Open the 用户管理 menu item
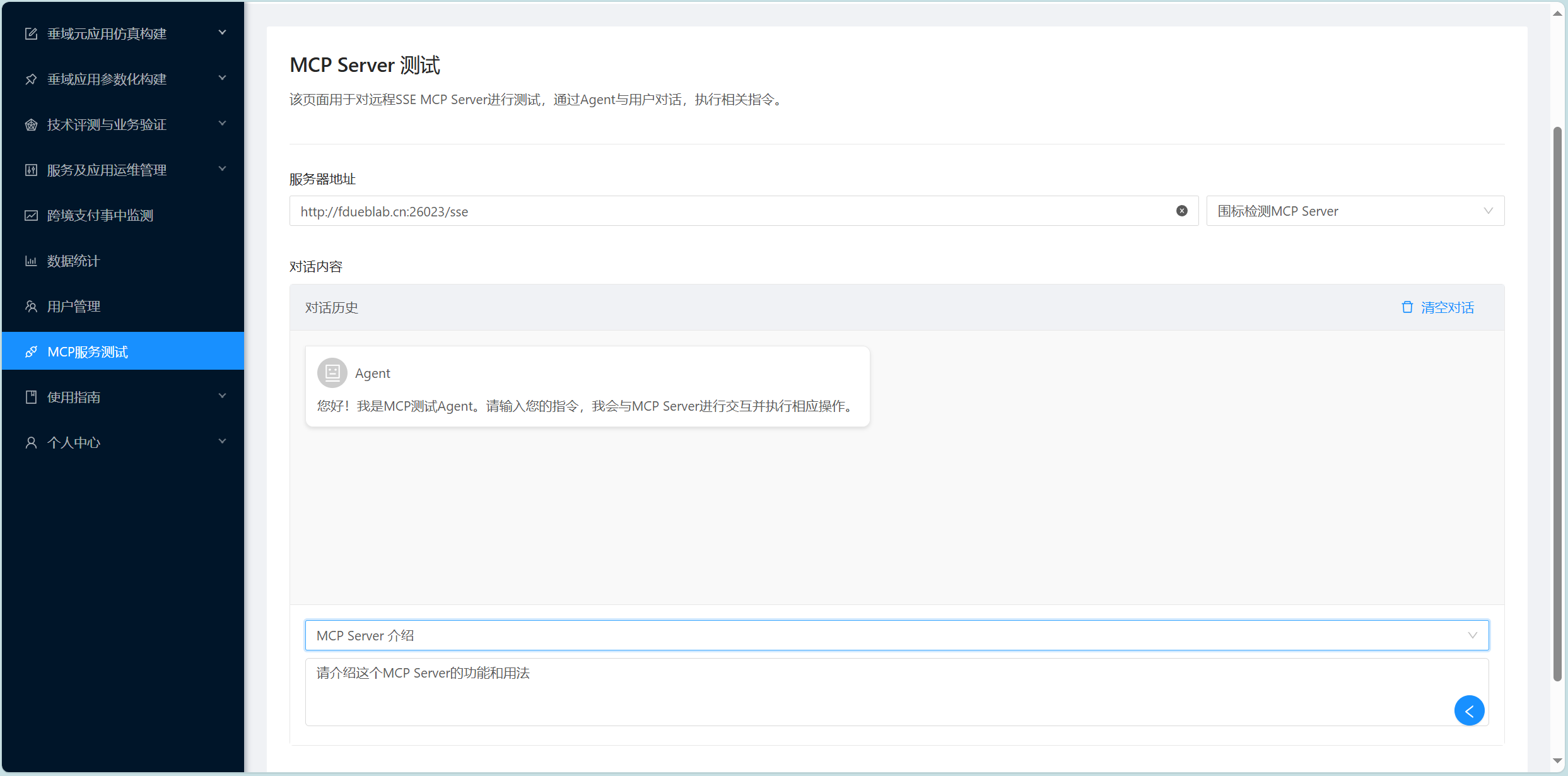This screenshot has width=1568, height=776. pos(122,306)
